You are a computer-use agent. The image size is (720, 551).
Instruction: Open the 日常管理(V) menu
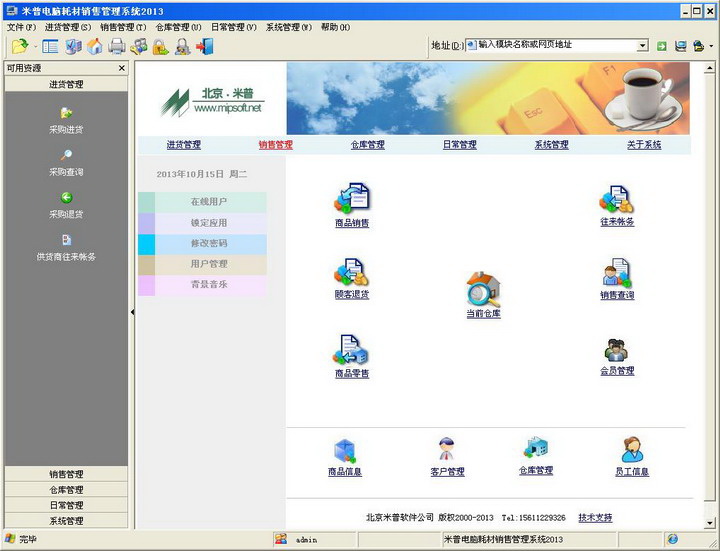(x=233, y=27)
